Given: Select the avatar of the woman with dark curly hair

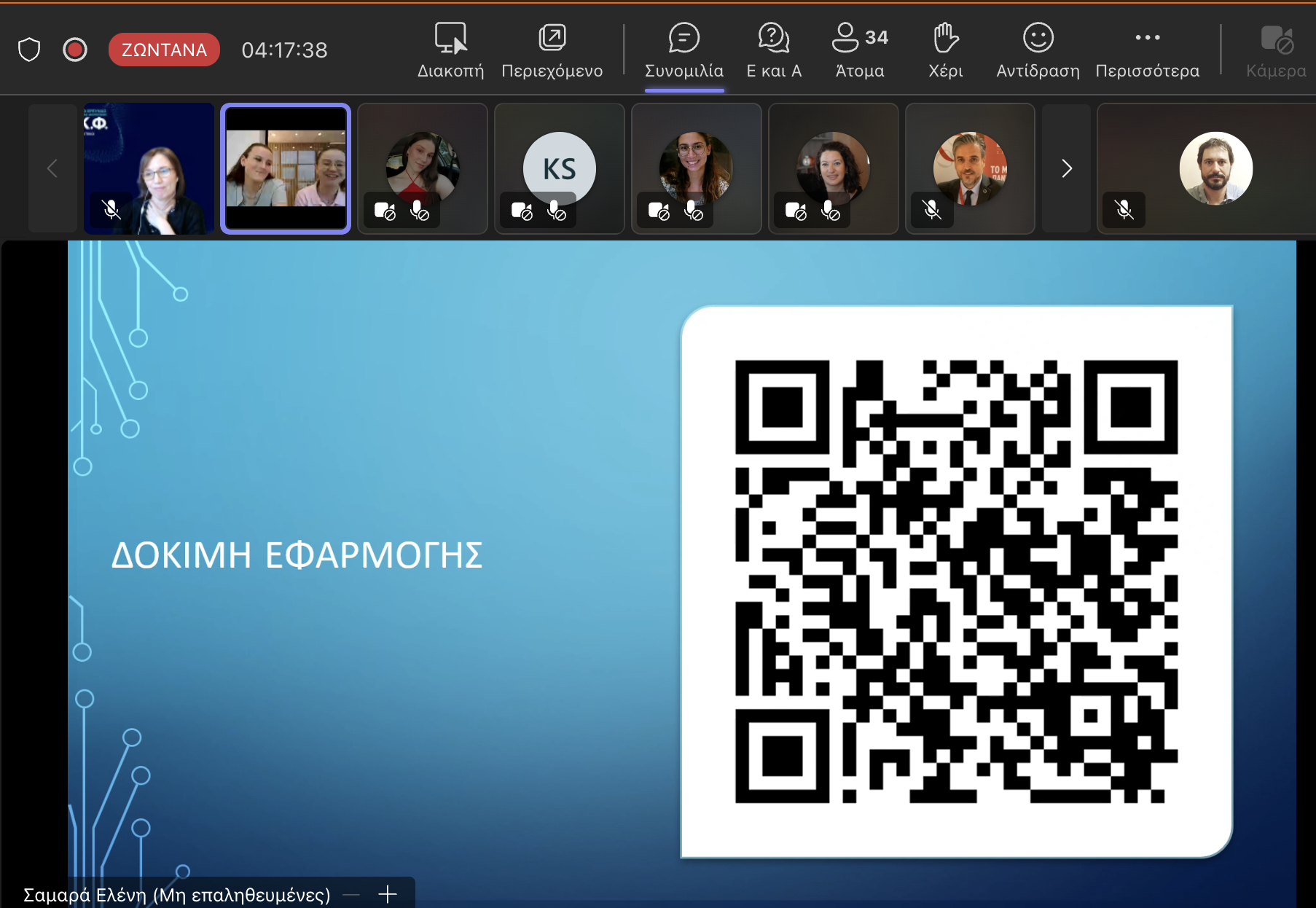Looking at the screenshot, I should [x=833, y=168].
